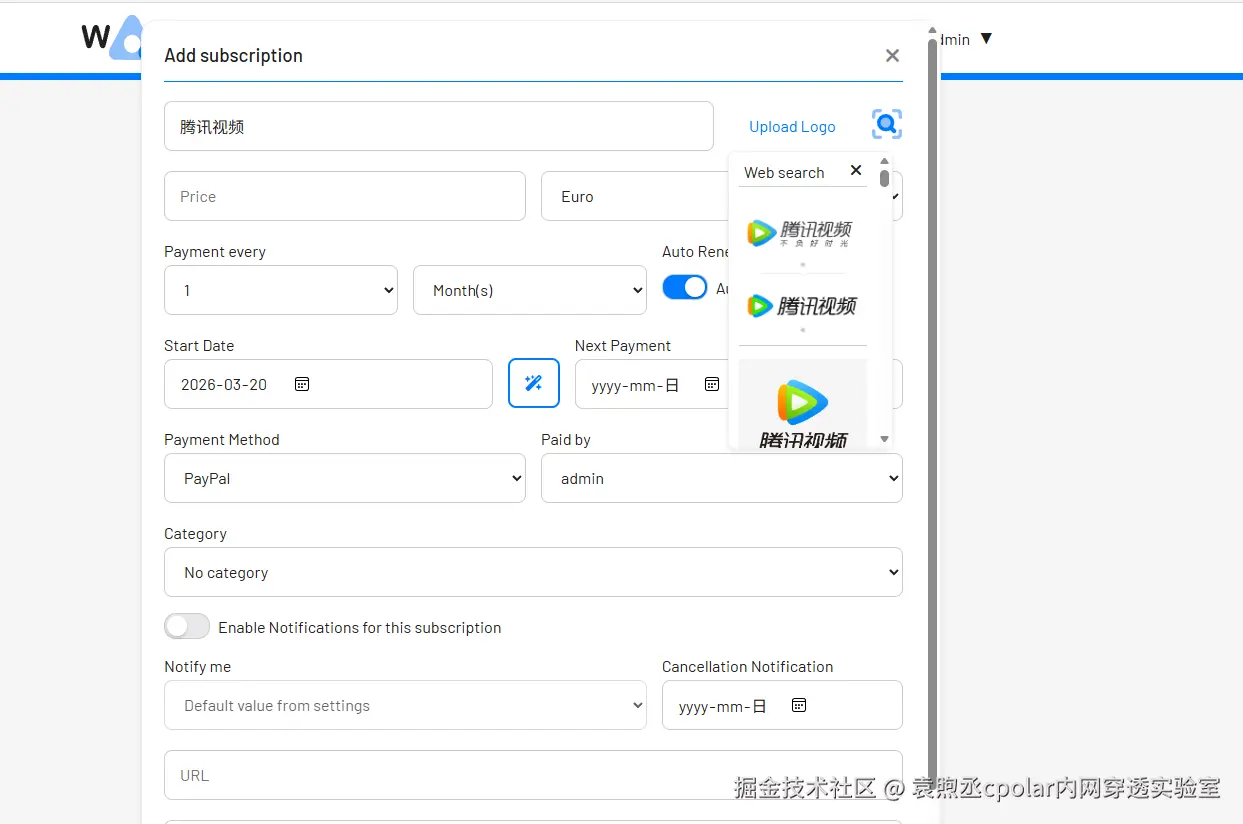Click the Payment Method label
The image size is (1243, 824).
point(222,439)
